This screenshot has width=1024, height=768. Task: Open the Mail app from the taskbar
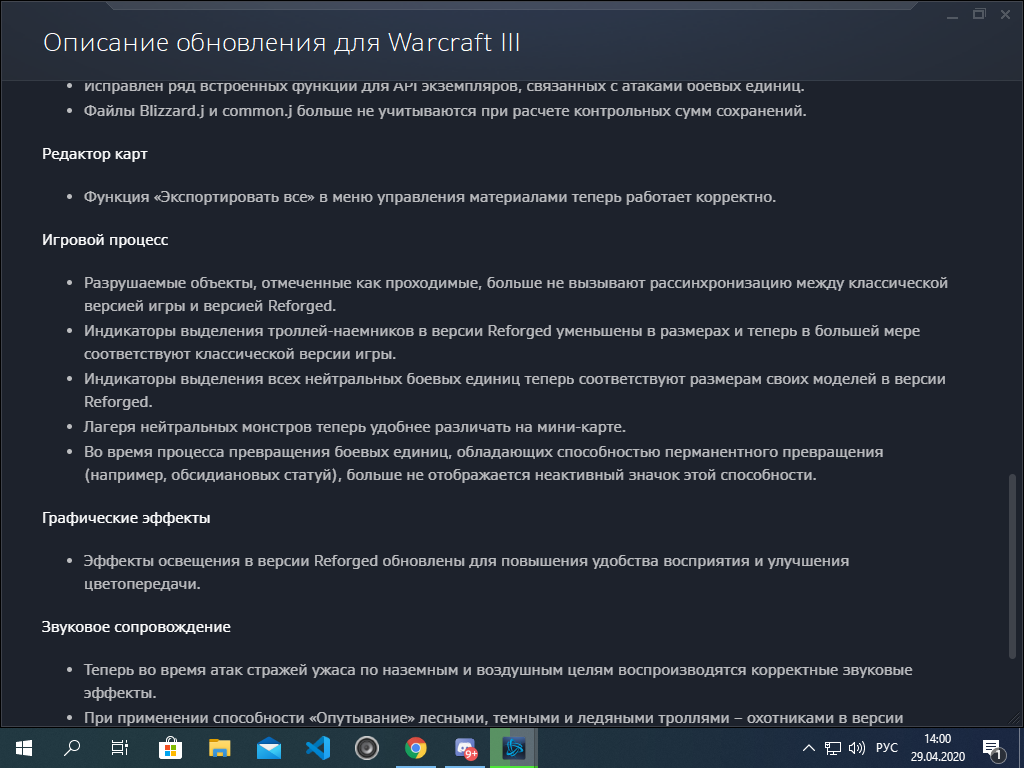point(268,748)
